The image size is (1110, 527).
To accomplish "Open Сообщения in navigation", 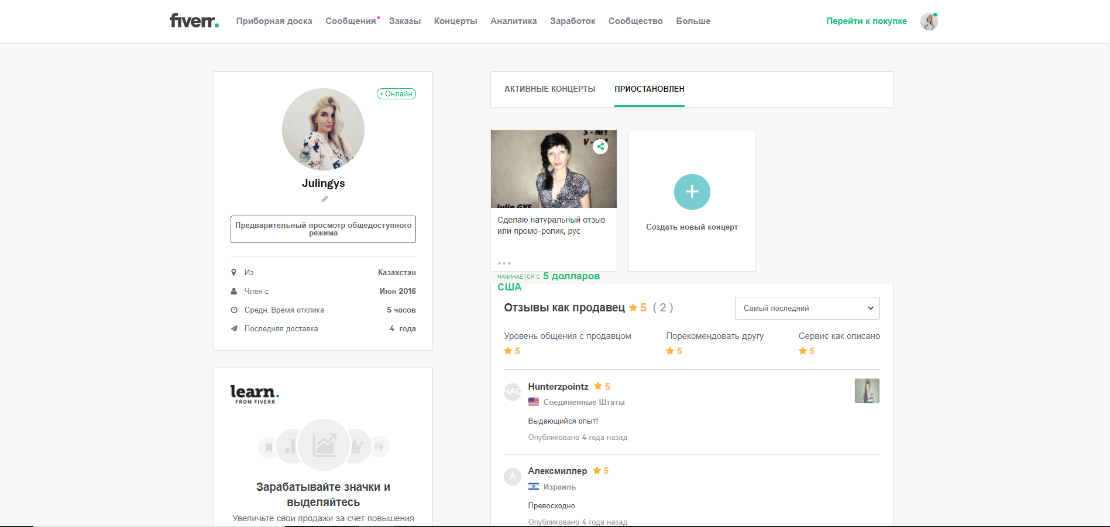I will (350, 21).
